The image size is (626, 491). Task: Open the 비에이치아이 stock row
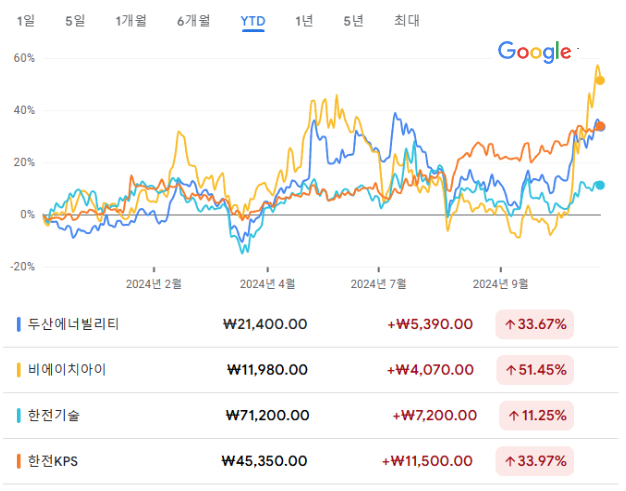click(x=311, y=370)
